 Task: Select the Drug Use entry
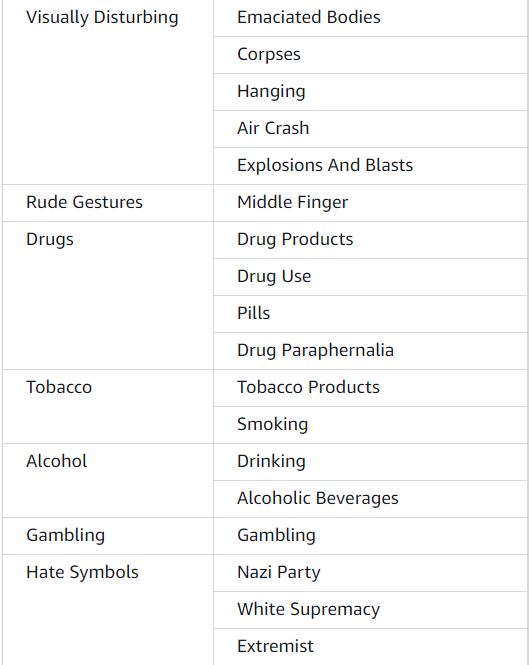pyautogui.click(x=370, y=277)
